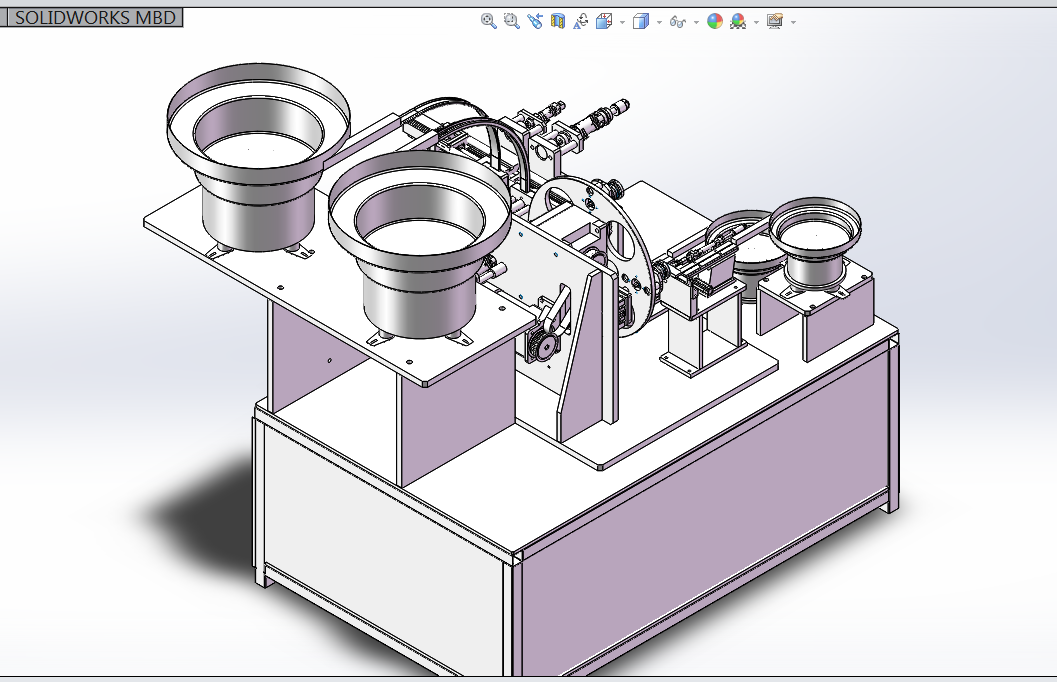Click the Previous View icon
Screen dimensions: 1057x682
tap(535, 22)
